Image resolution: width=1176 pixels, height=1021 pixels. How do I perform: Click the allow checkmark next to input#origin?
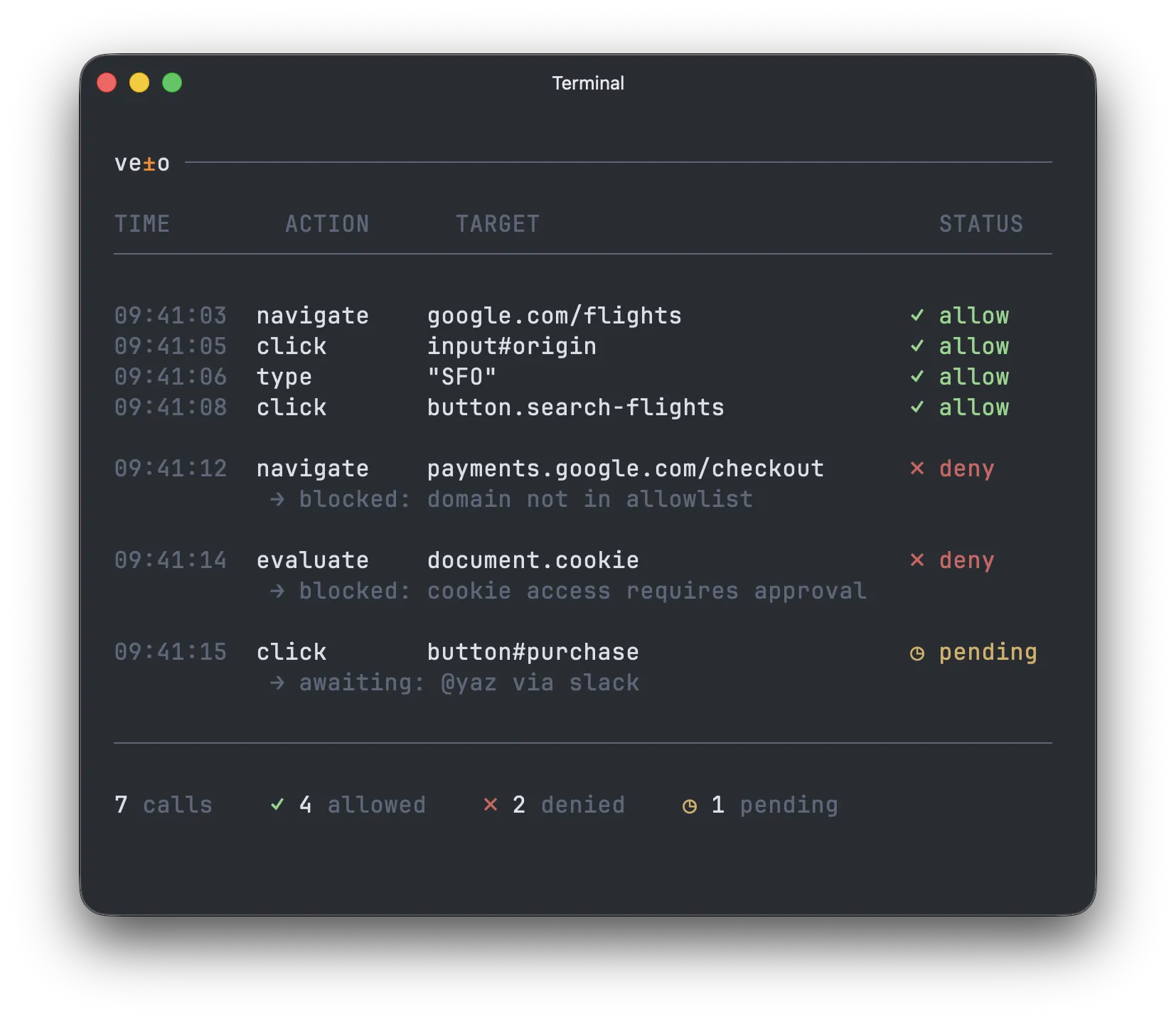click(917, 346)
